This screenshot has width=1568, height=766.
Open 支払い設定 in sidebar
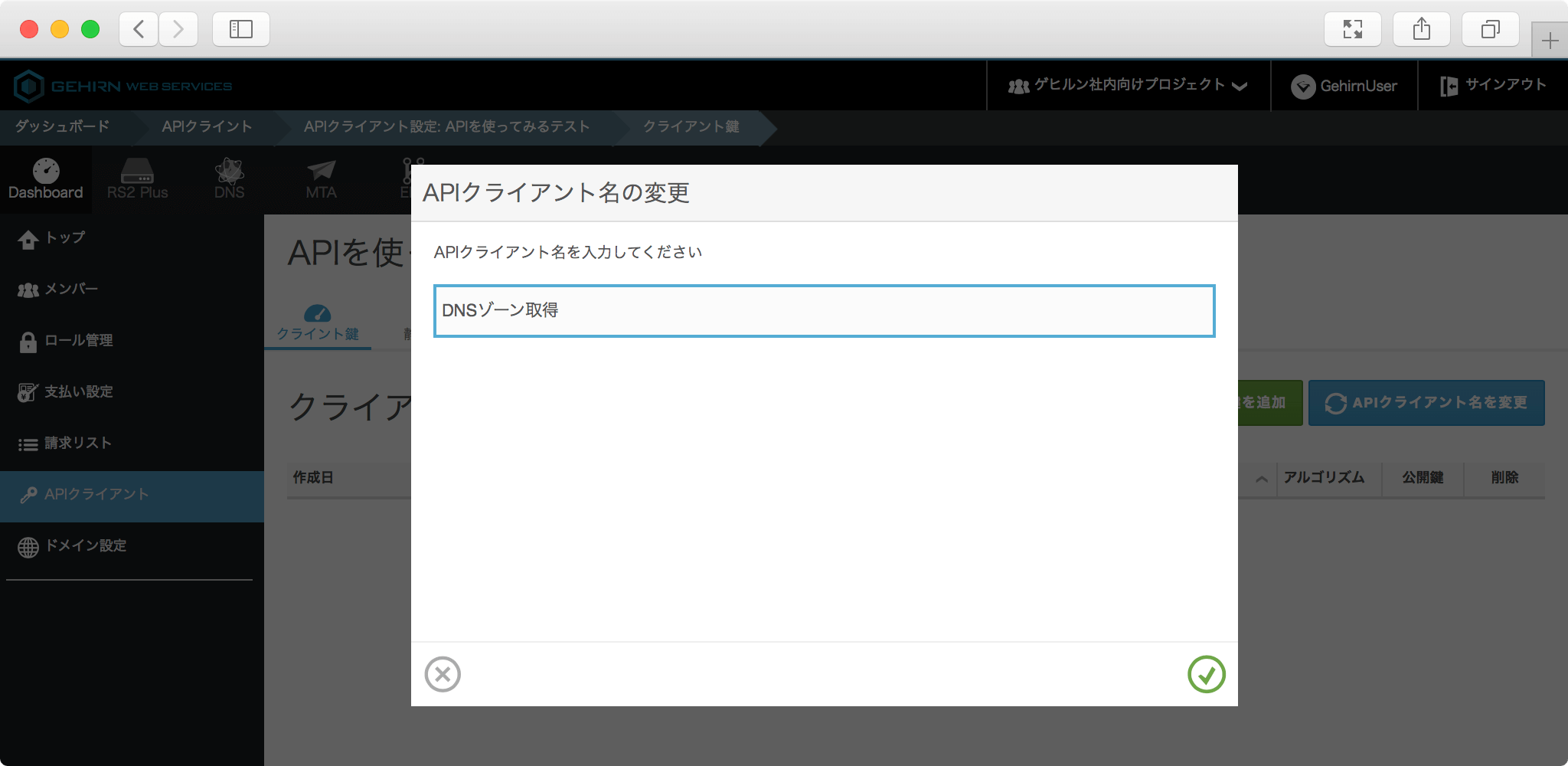pyautogui.click(x=77, y=392)
